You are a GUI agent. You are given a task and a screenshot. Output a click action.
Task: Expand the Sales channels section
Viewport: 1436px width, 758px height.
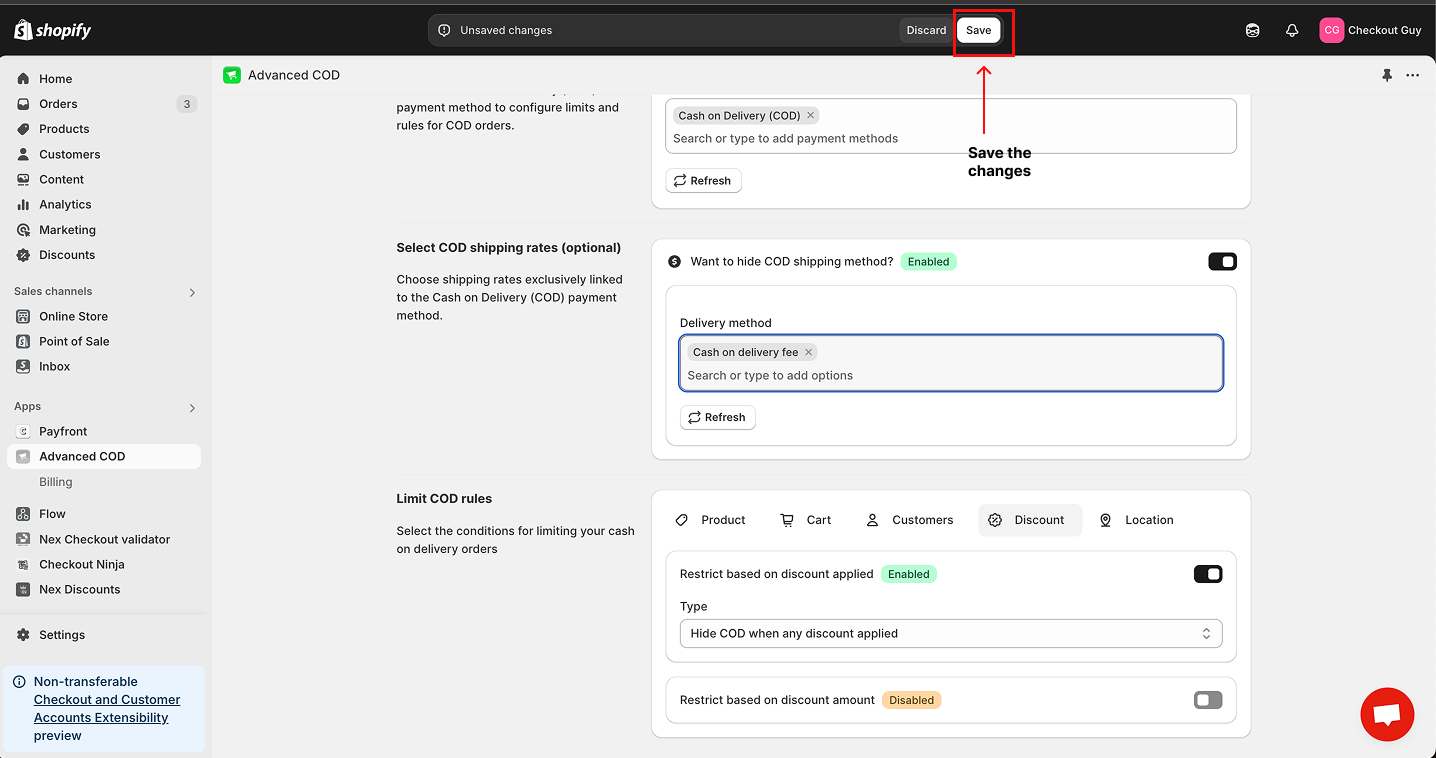192,292
